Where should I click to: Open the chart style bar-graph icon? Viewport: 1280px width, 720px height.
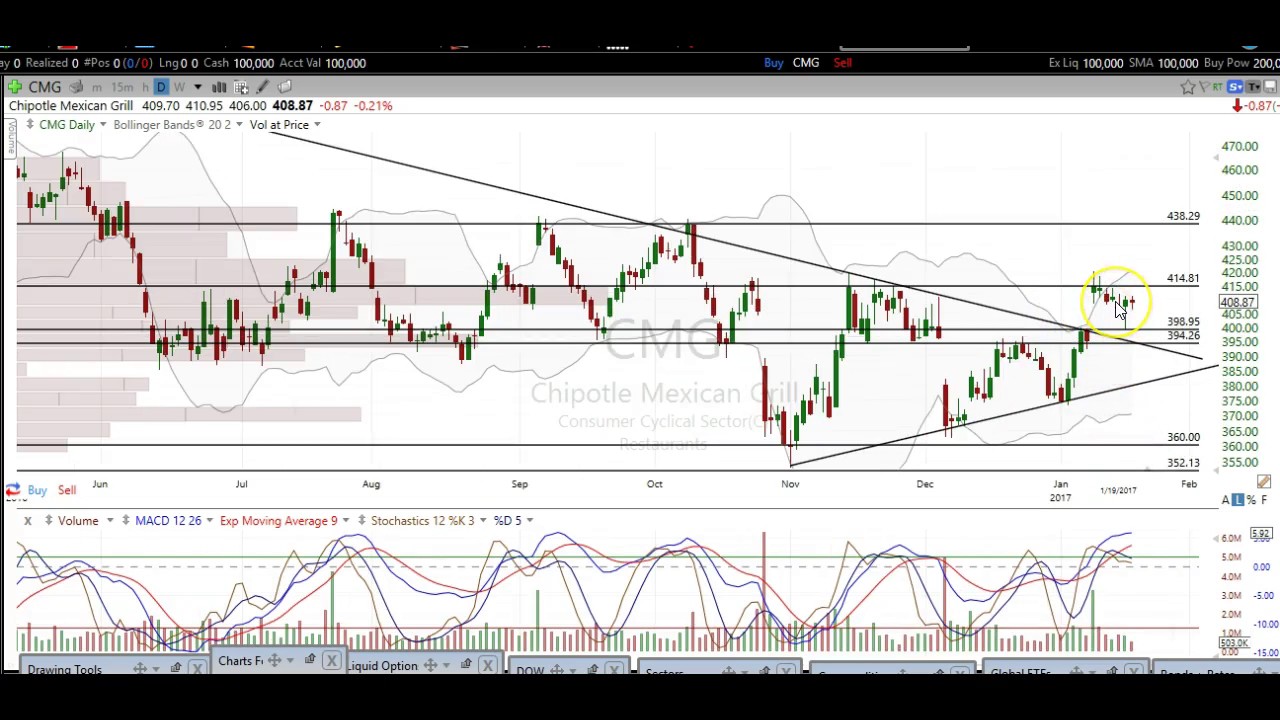[x=219, y=87]
